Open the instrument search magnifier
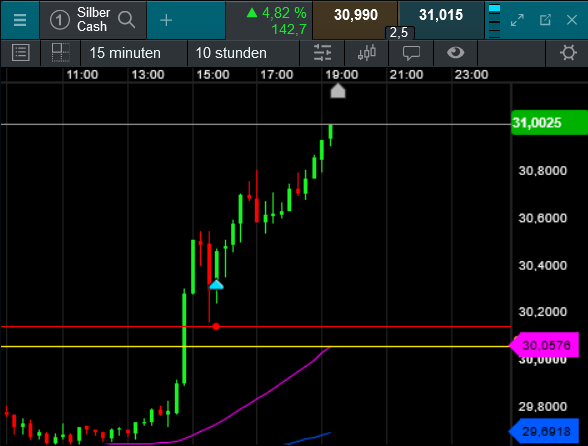588x446 pixels. (127, 20)
